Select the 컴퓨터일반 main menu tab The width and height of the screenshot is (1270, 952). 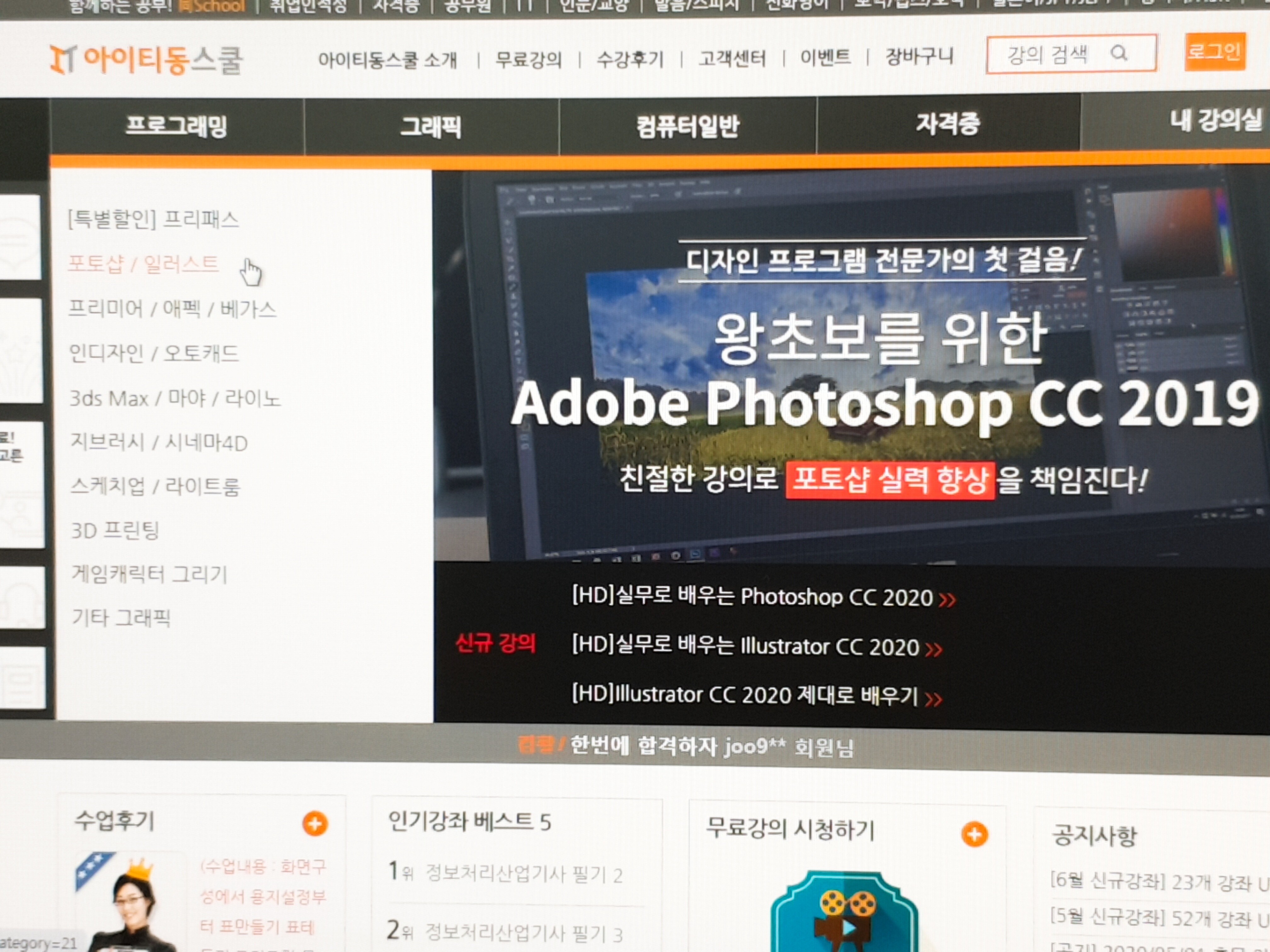point(688,126)
